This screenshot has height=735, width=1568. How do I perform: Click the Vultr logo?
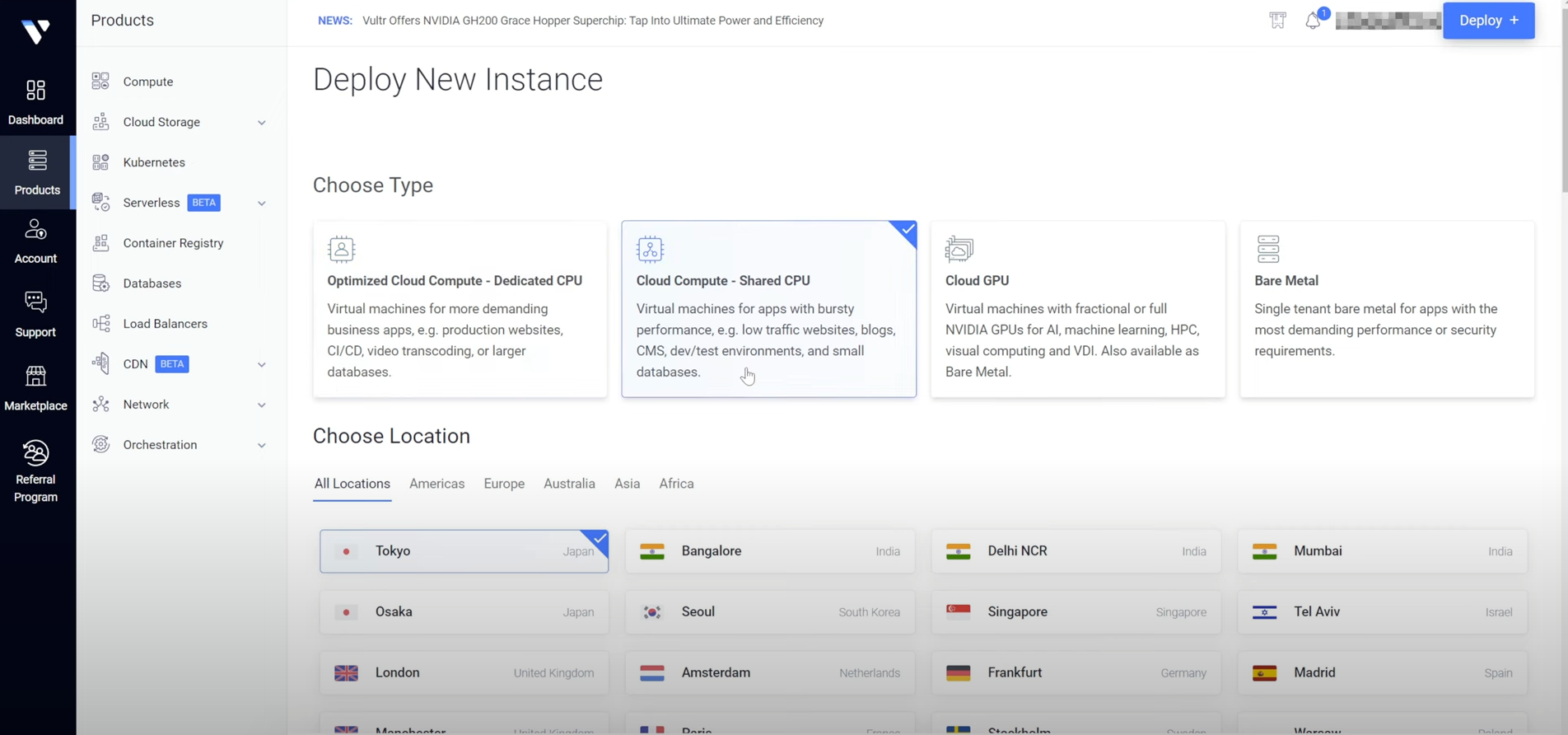tap(35, 31)
